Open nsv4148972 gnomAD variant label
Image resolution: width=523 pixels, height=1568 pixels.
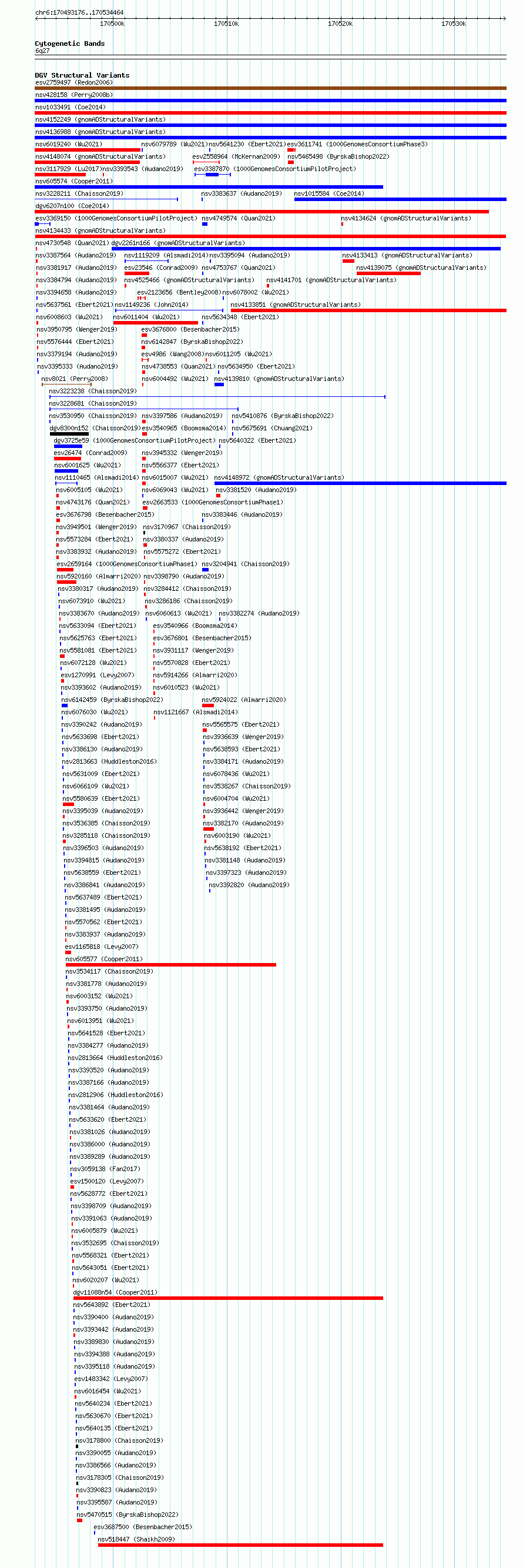tap(279, 478)
